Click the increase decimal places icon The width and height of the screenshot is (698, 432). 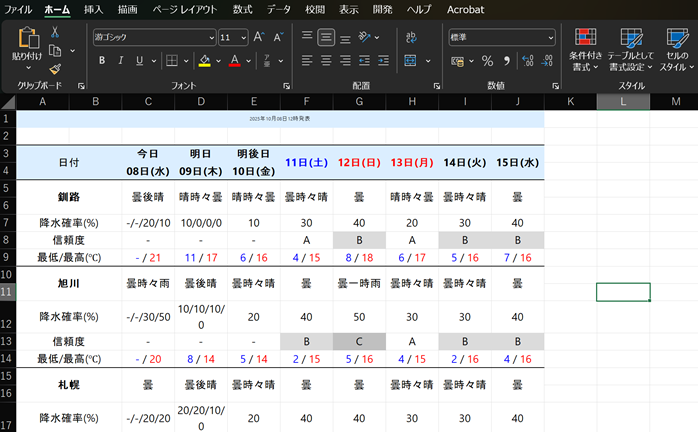(x=527, y=61)
